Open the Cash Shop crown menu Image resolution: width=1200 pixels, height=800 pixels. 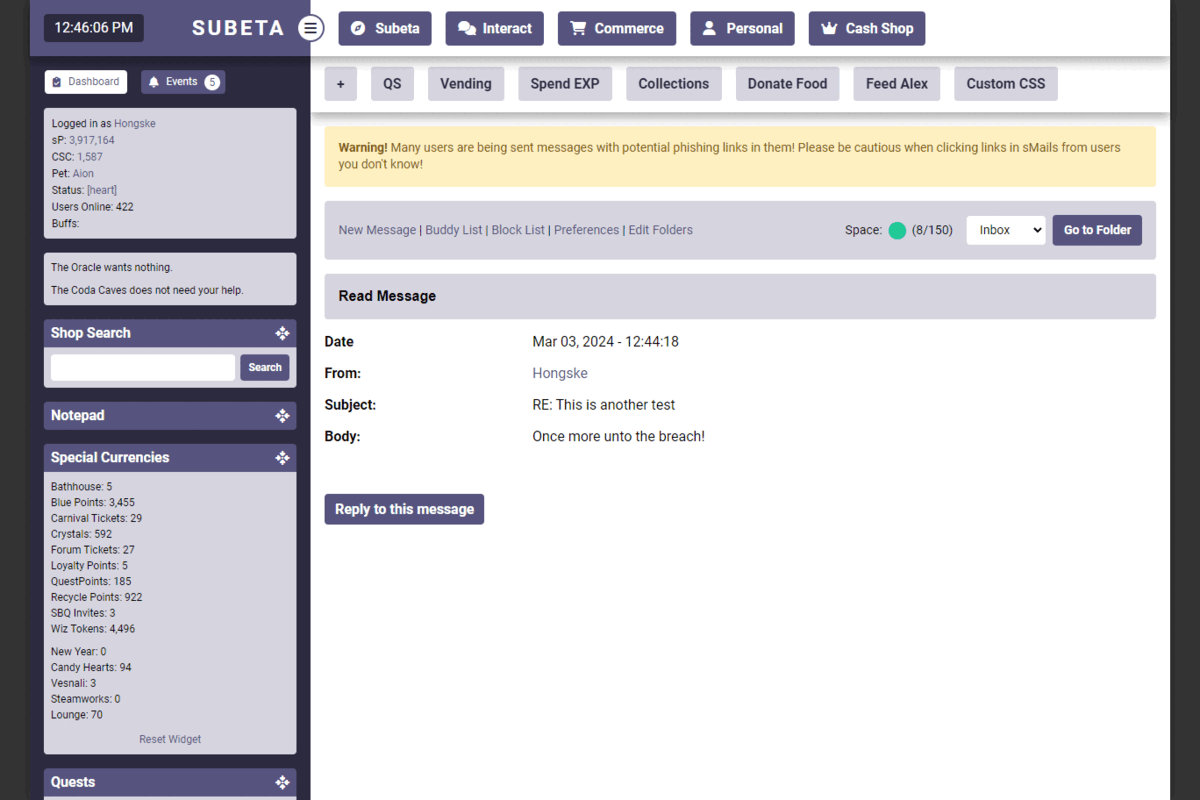(x=866, y=28)
